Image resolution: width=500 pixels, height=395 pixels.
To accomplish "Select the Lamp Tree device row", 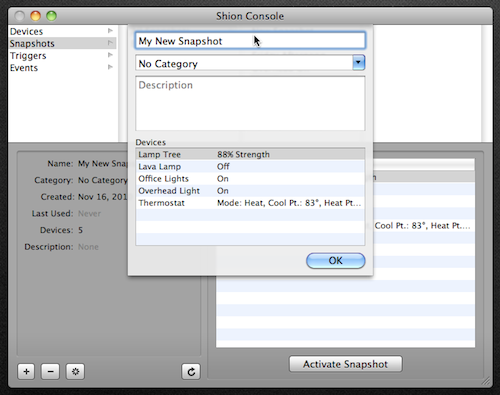I will coord(250,154).
